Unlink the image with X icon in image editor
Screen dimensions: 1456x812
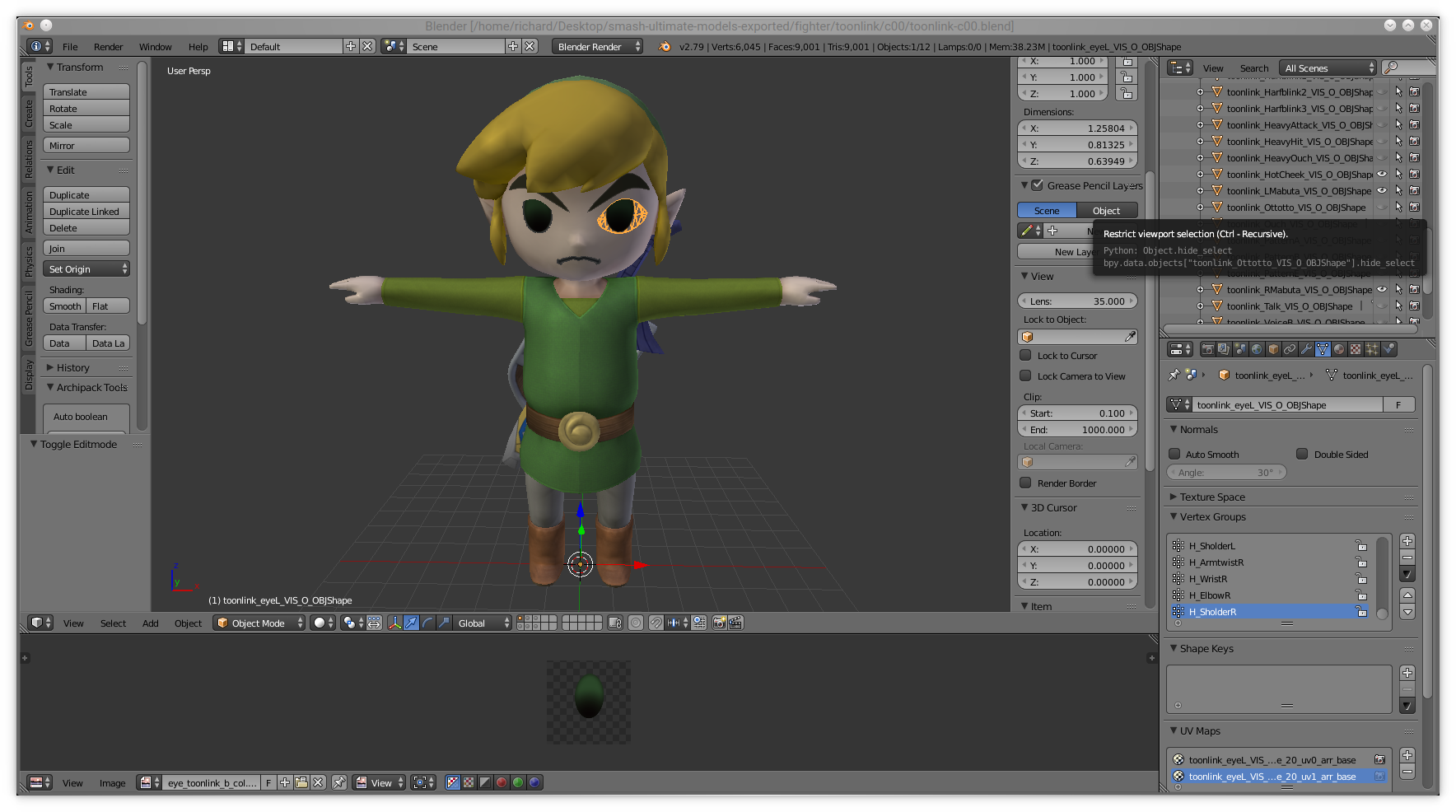pos(318,782)
